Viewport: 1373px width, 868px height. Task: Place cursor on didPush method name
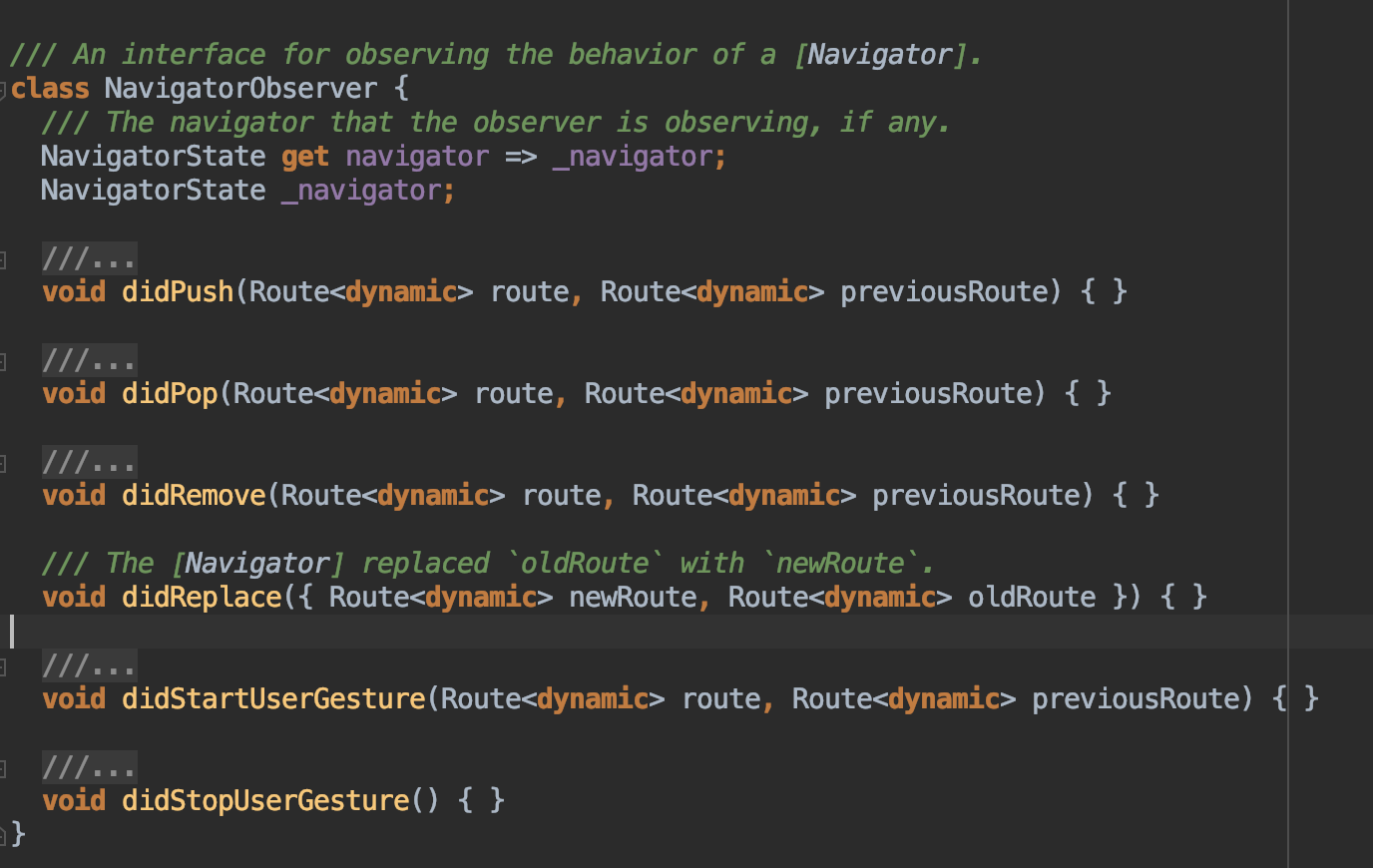point(178,292)
